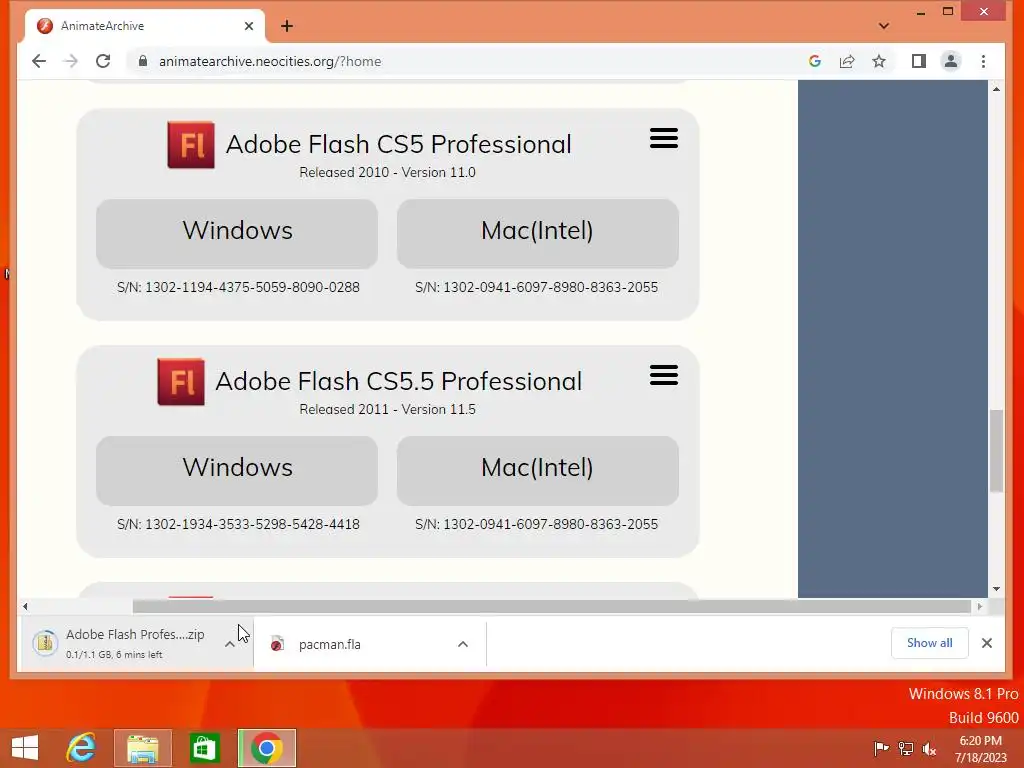The width and height of the screenshot is (1024, 768).
Task: Close the downloads bar
Action: (987, 643)
